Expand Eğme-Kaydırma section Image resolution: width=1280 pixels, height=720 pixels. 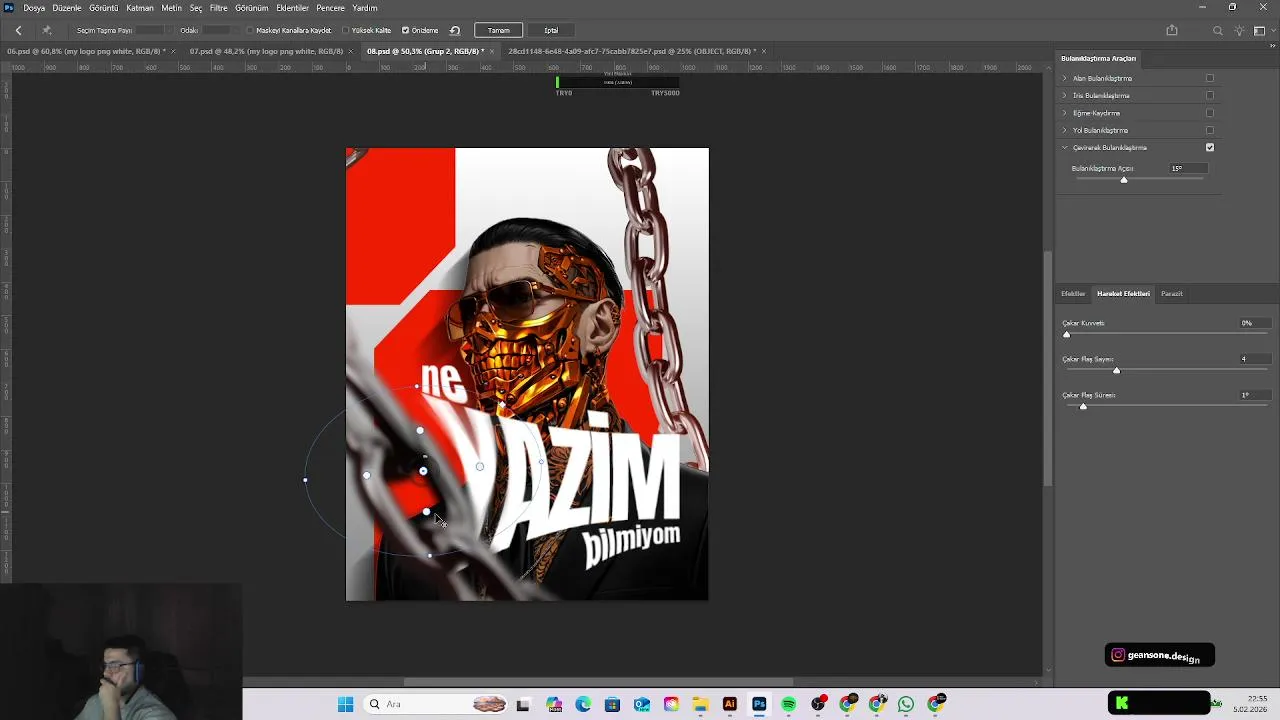1065,113
